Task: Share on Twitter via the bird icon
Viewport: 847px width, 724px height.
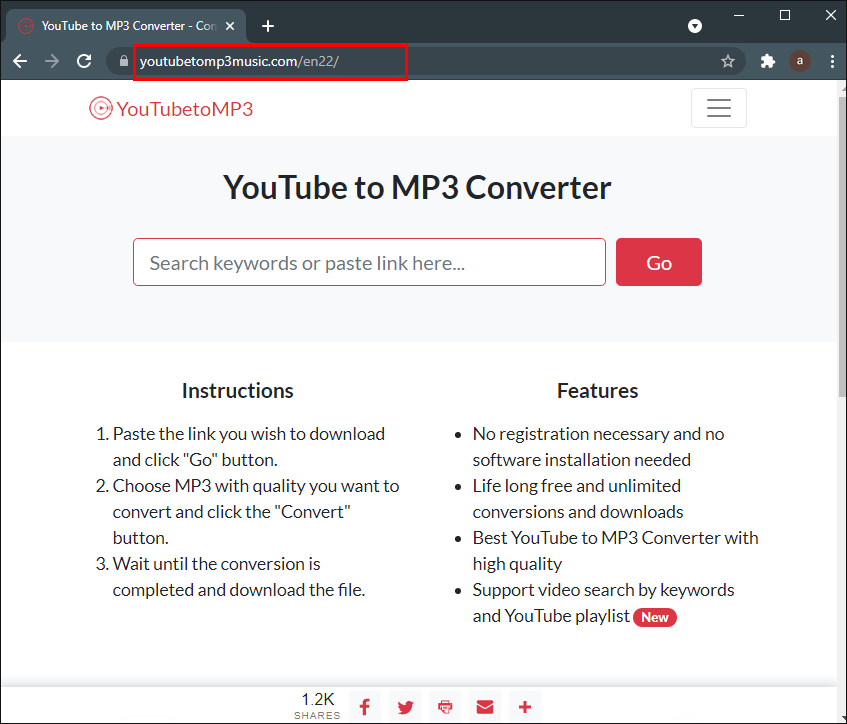Action: pos(405,706)
